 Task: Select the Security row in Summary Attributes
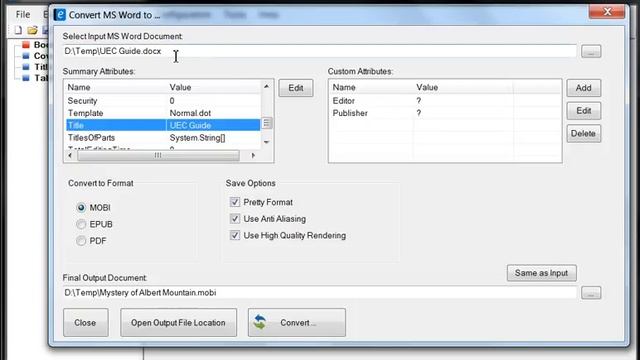[163, 101]
